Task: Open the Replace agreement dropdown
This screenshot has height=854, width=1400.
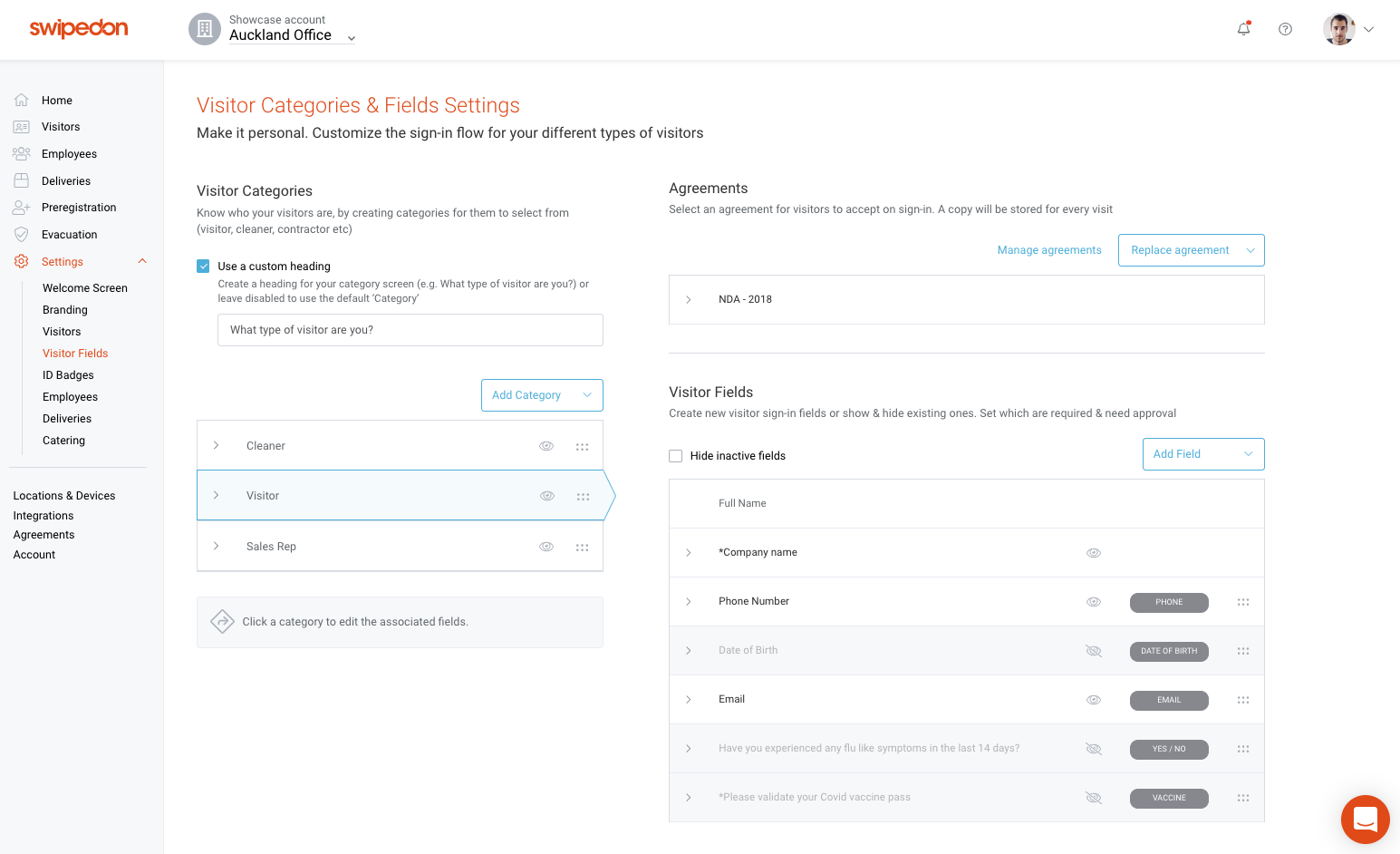Action: [1192, 250]
